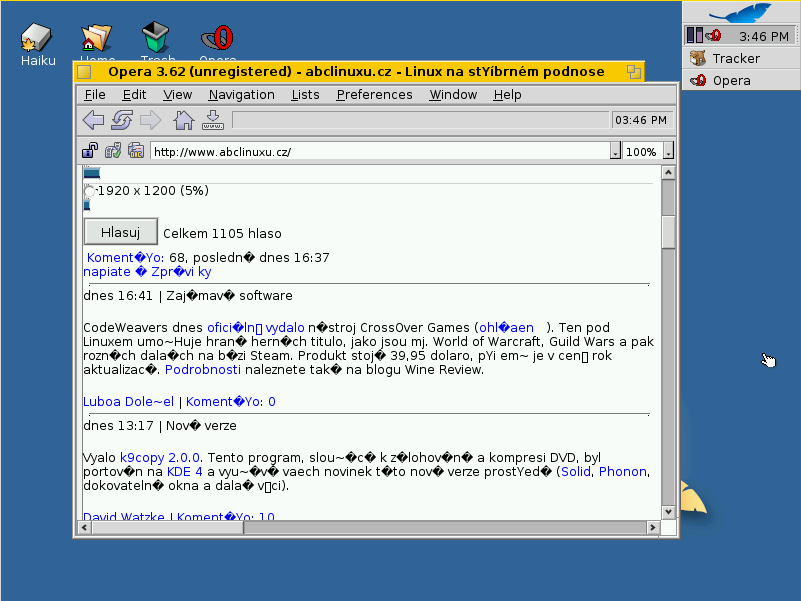Open the Koment link above napiate
This screenshot has width=801, height=601.
pos(125,258)
